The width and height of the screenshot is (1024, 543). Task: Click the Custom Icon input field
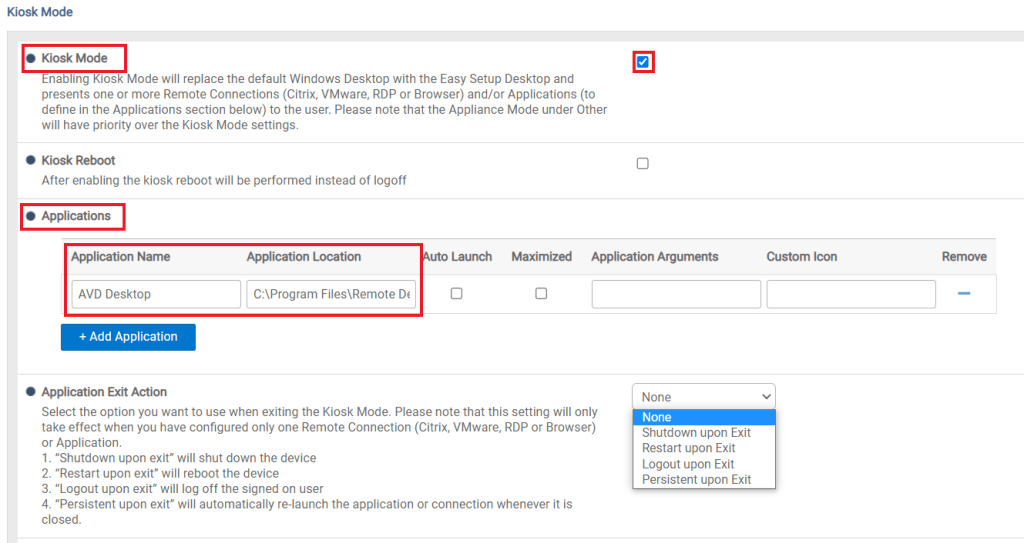tap(851, 294)
